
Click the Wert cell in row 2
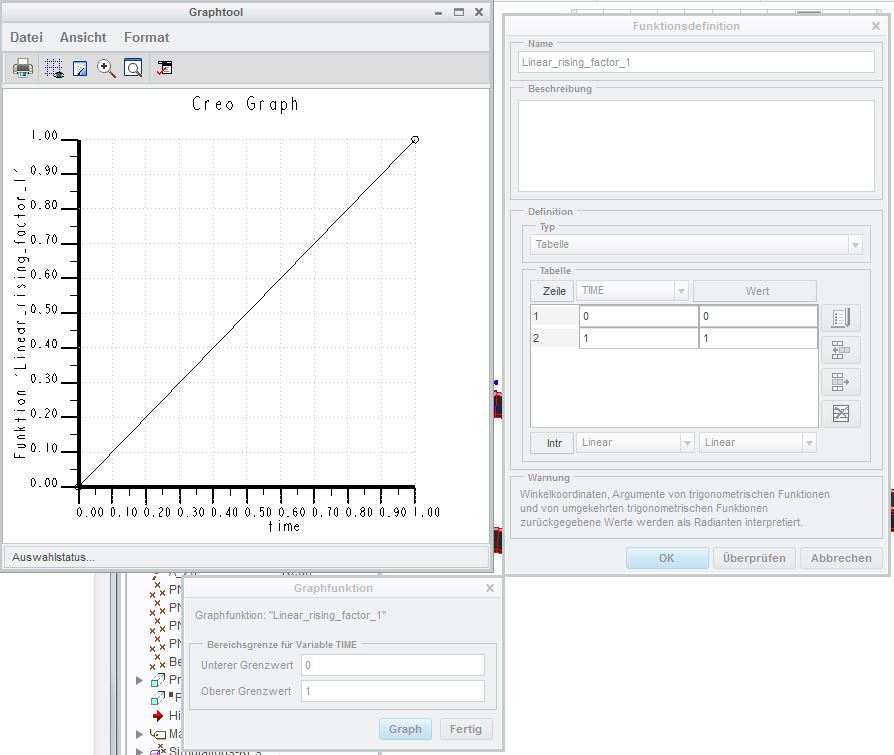(758, 338)
